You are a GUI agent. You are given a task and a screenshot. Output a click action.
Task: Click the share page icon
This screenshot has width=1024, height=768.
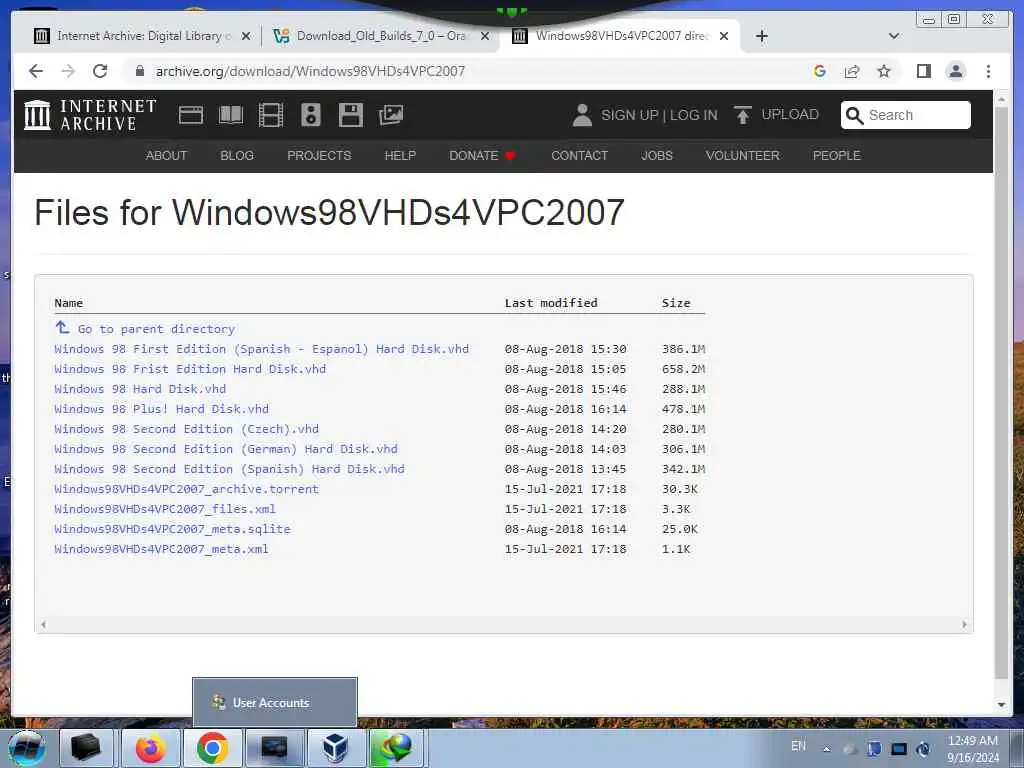pos(852,71)
